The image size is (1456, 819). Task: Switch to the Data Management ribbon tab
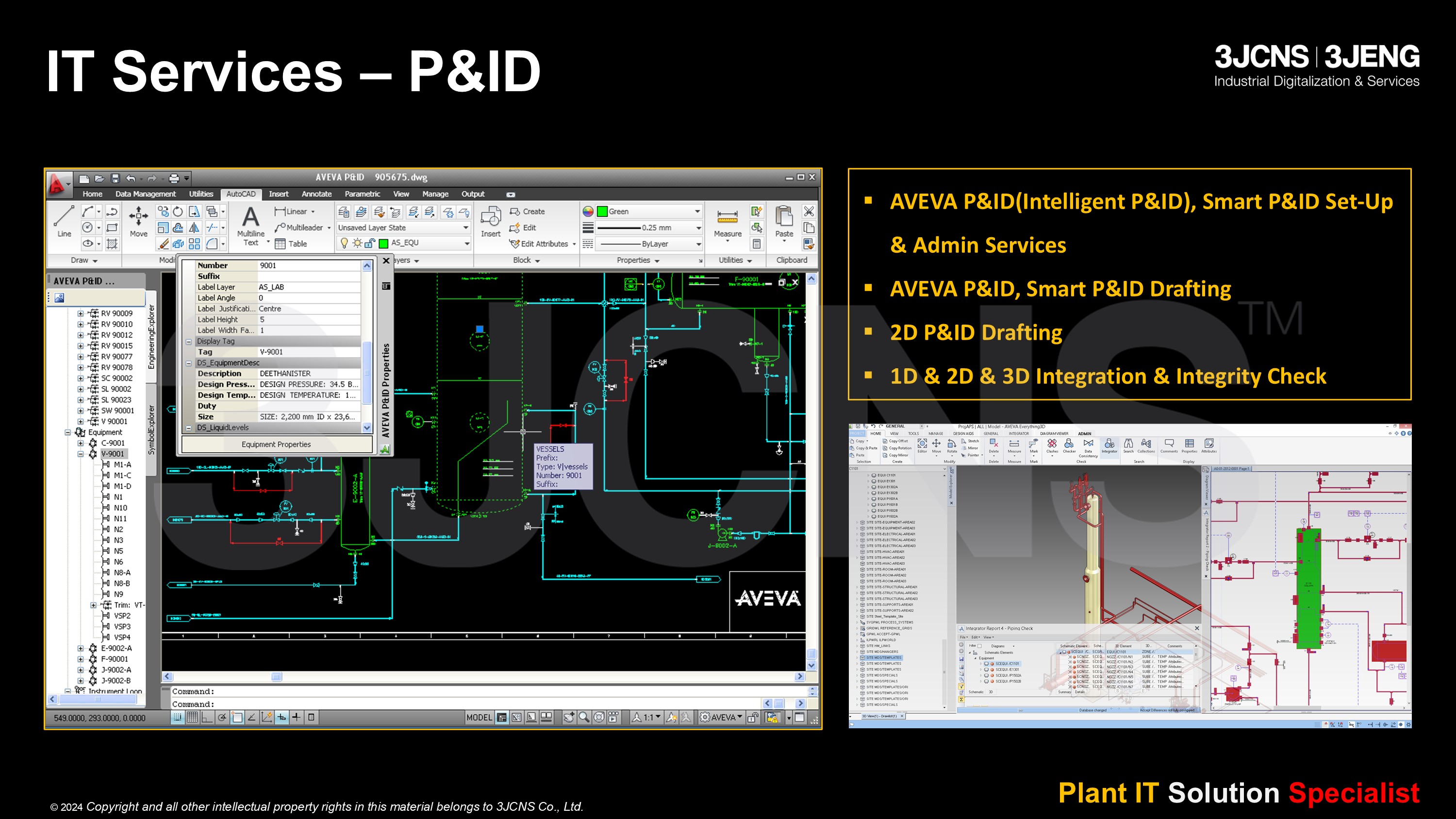(x=145, y=194)
